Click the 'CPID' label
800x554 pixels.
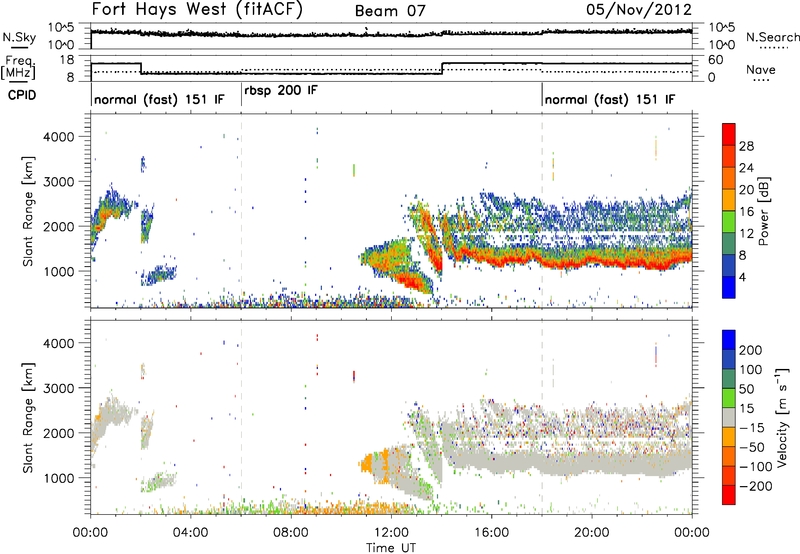22,95
